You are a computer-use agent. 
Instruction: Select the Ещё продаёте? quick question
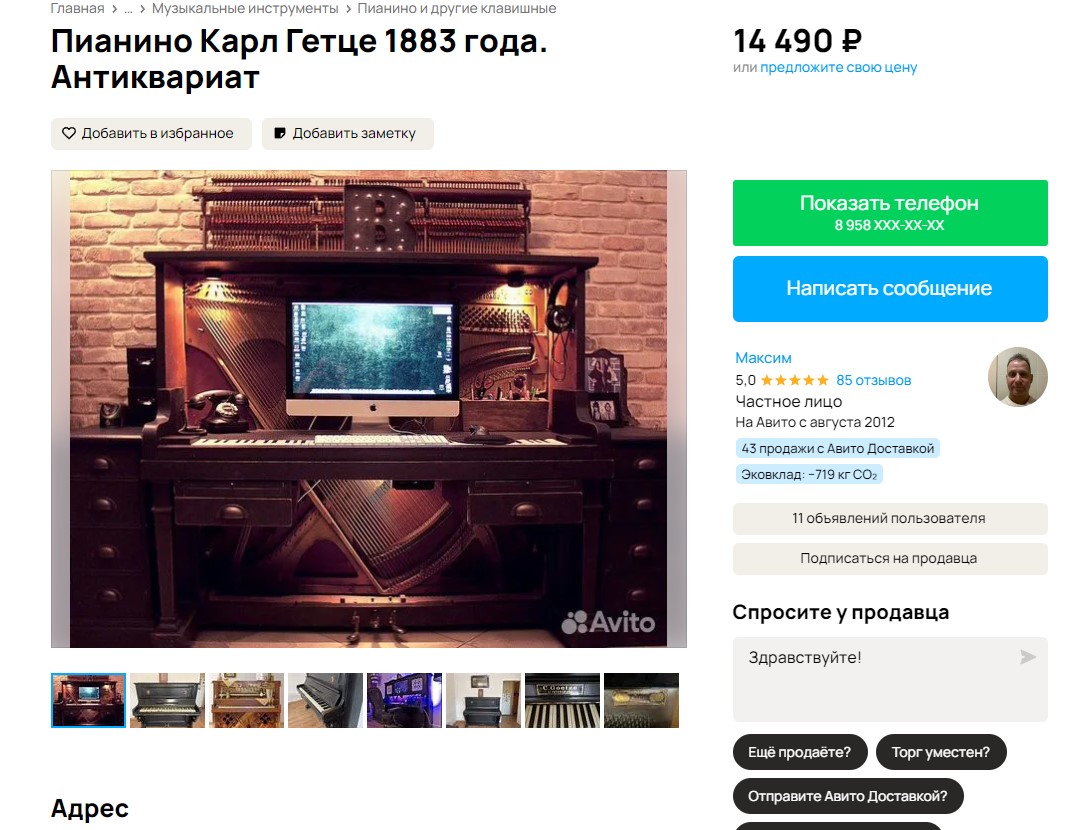coord(800,752)
